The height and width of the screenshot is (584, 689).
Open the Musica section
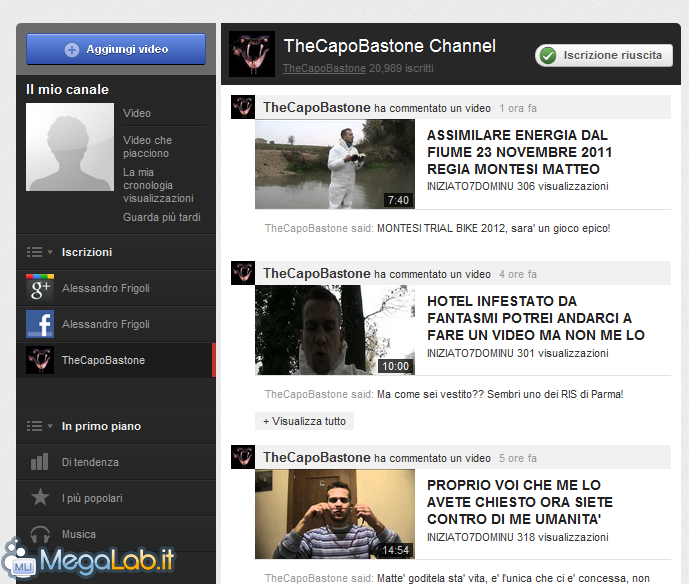coord(116,534)
